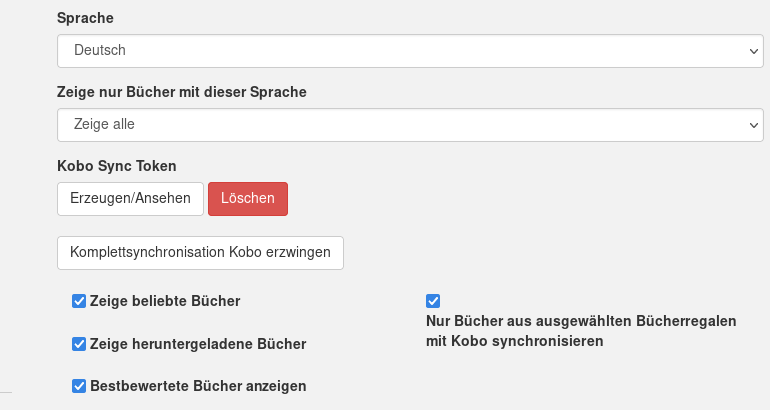Click the 'Nur Bücher aus ausgewählten Bücherregalen' label text
The image size is (770, 410).
pos(581,321)
